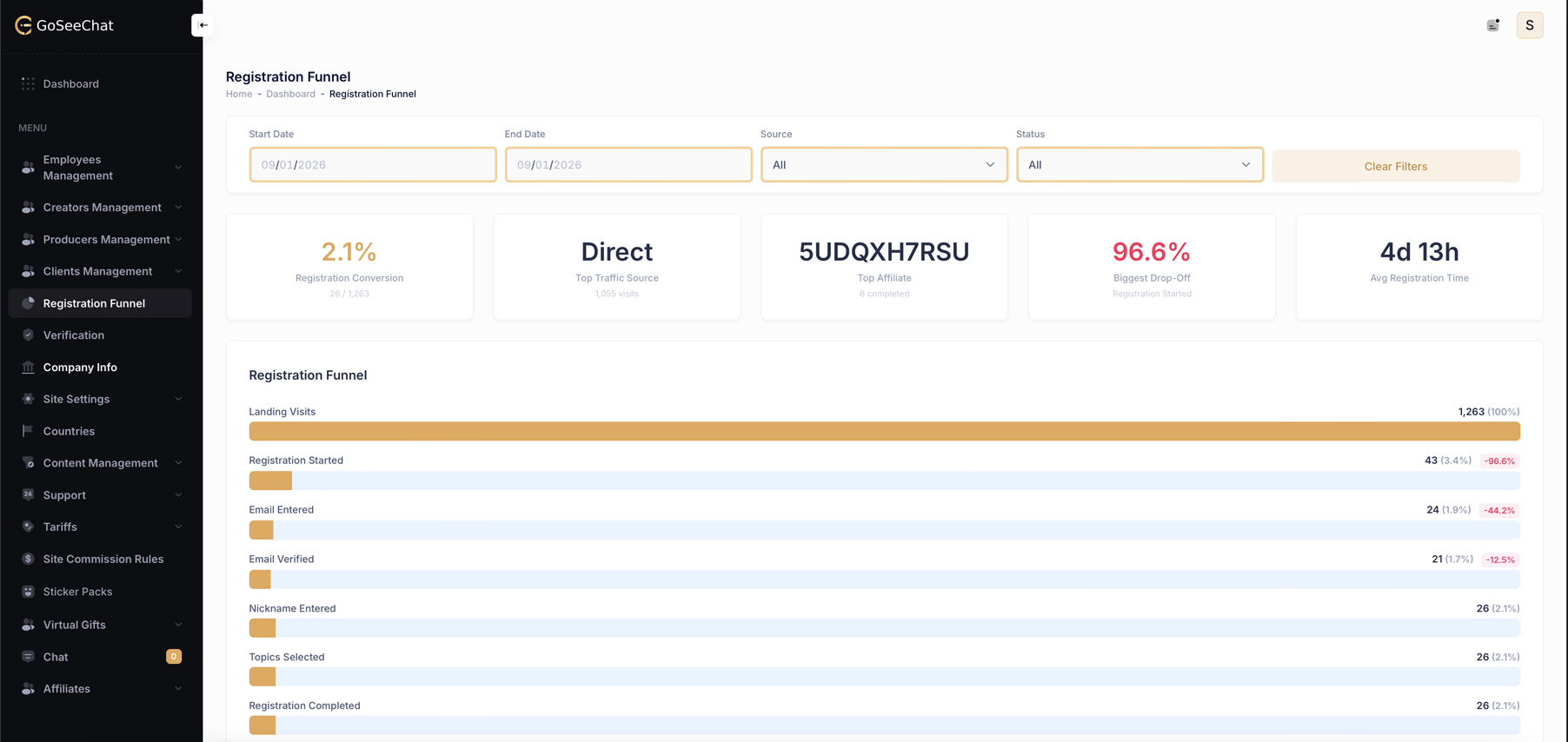1568x742 pixels.
Task: Follow the Home breadcrumb link
Action: (x=239, y=94)
